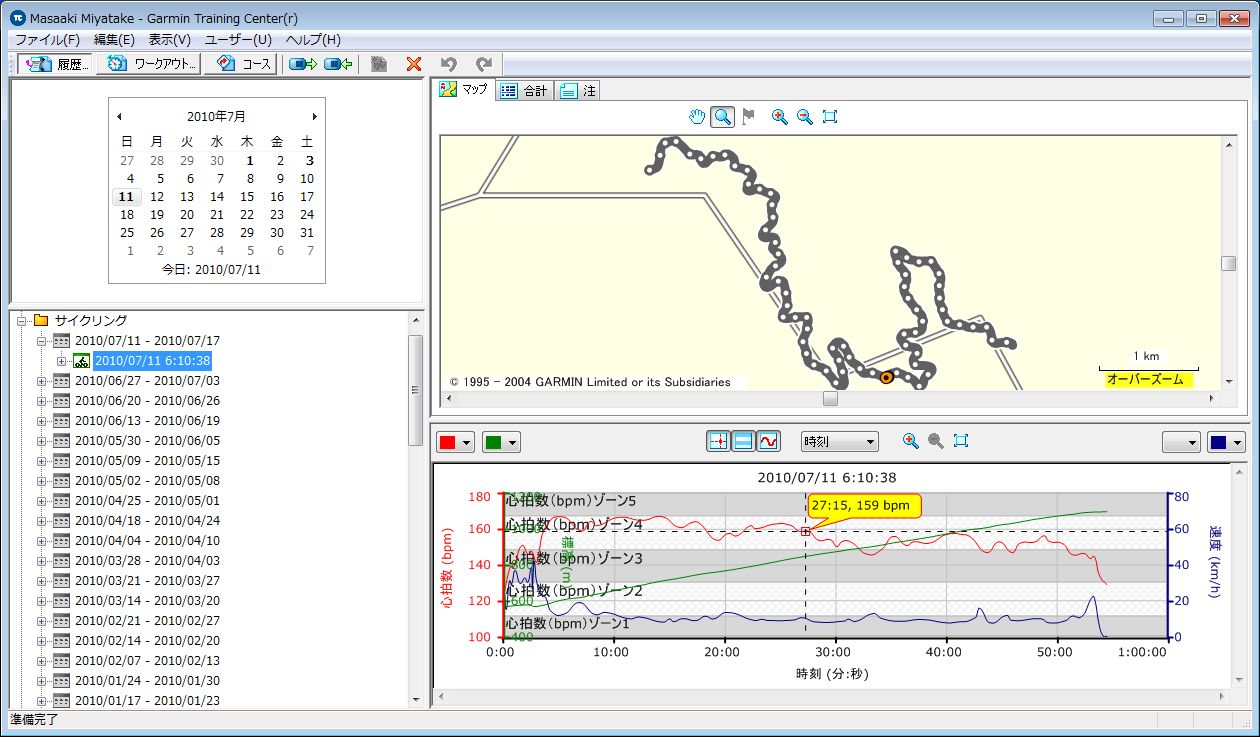Click the undo arrow in the toolbar
This screenshot has height=737, width=1260.
pos(449,64)
